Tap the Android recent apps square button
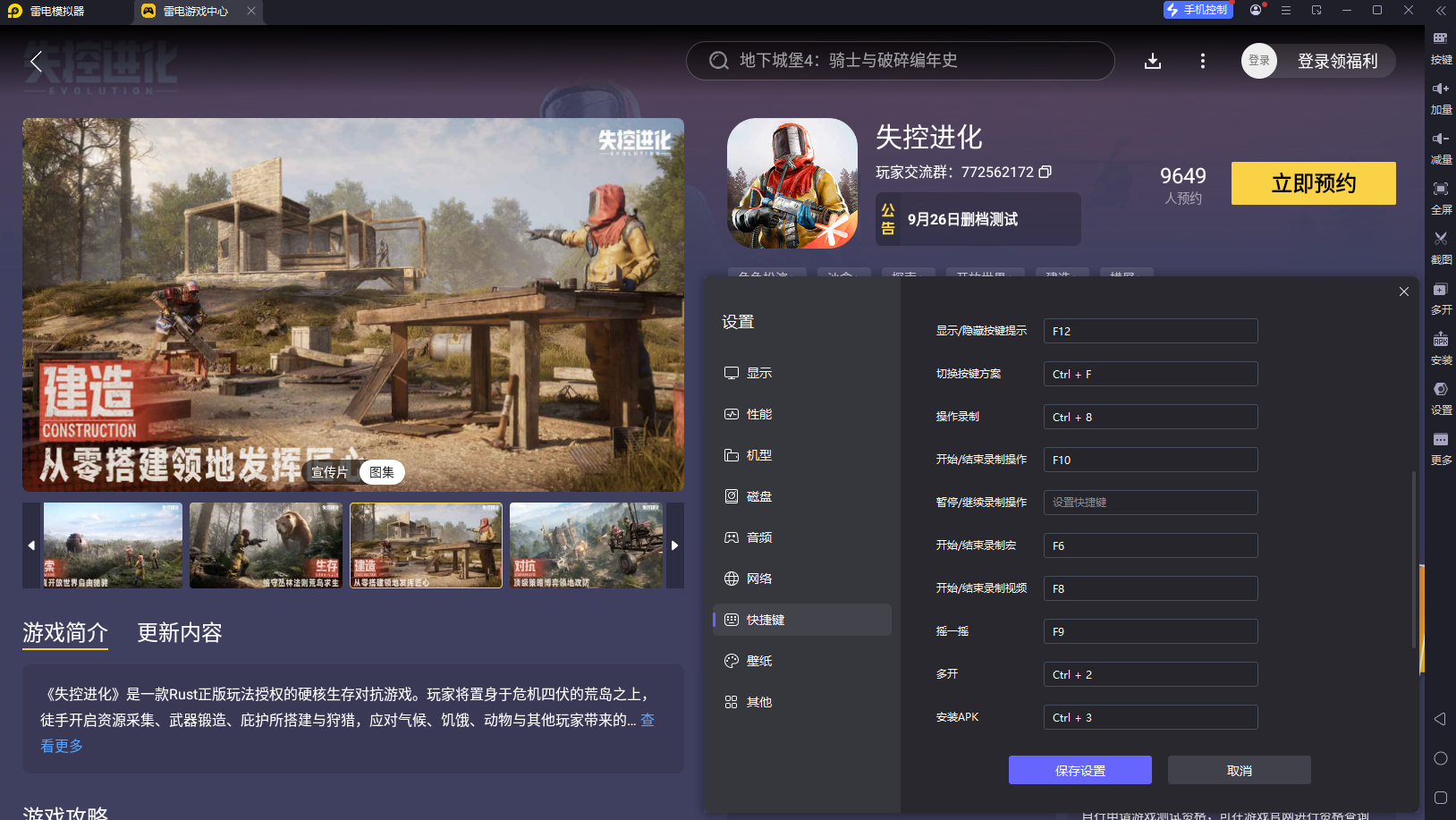This screenshot has width=1456, height=820. (1440, 797)
